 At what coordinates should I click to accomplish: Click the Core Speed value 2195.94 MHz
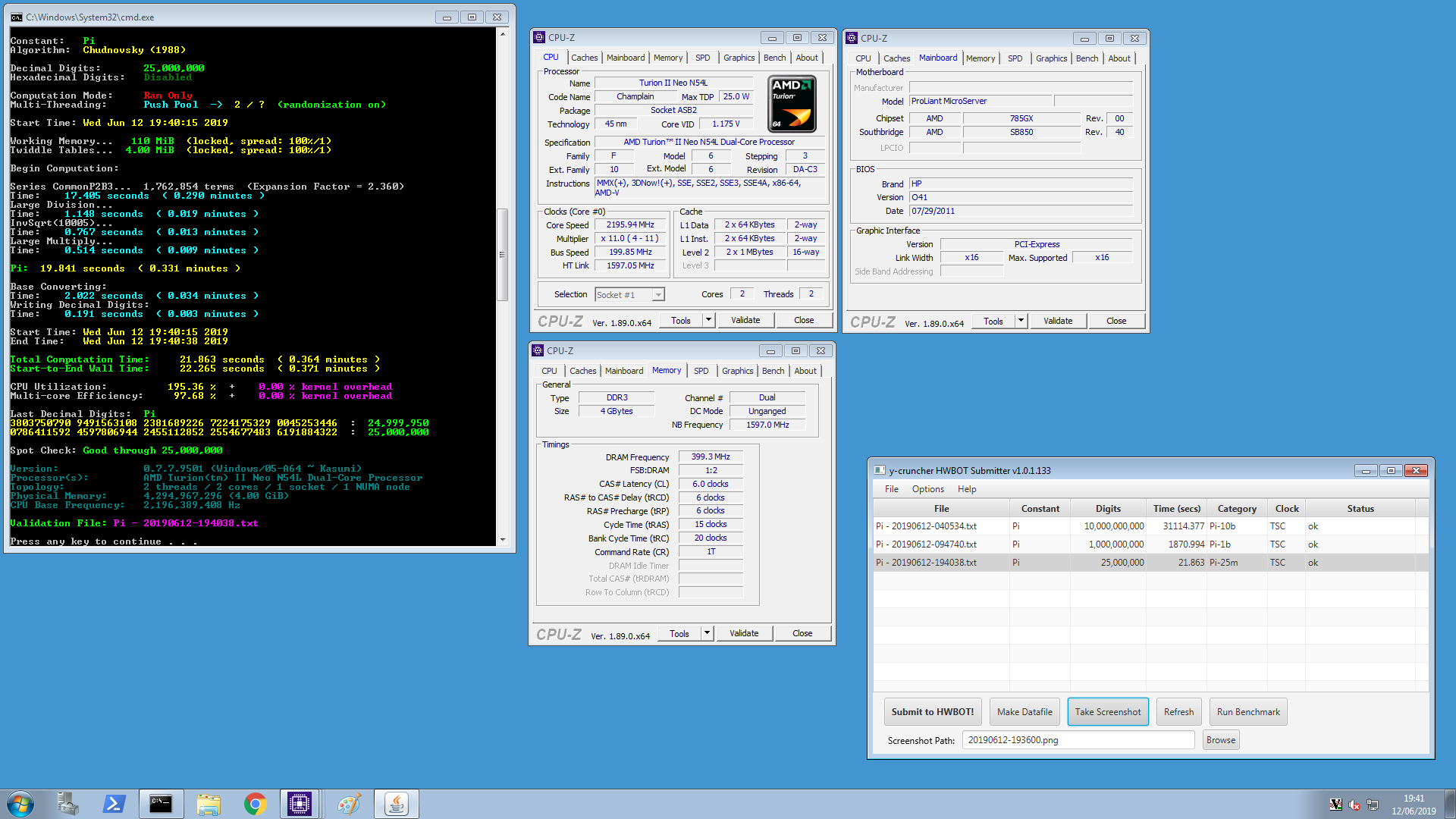pos(630,225)
